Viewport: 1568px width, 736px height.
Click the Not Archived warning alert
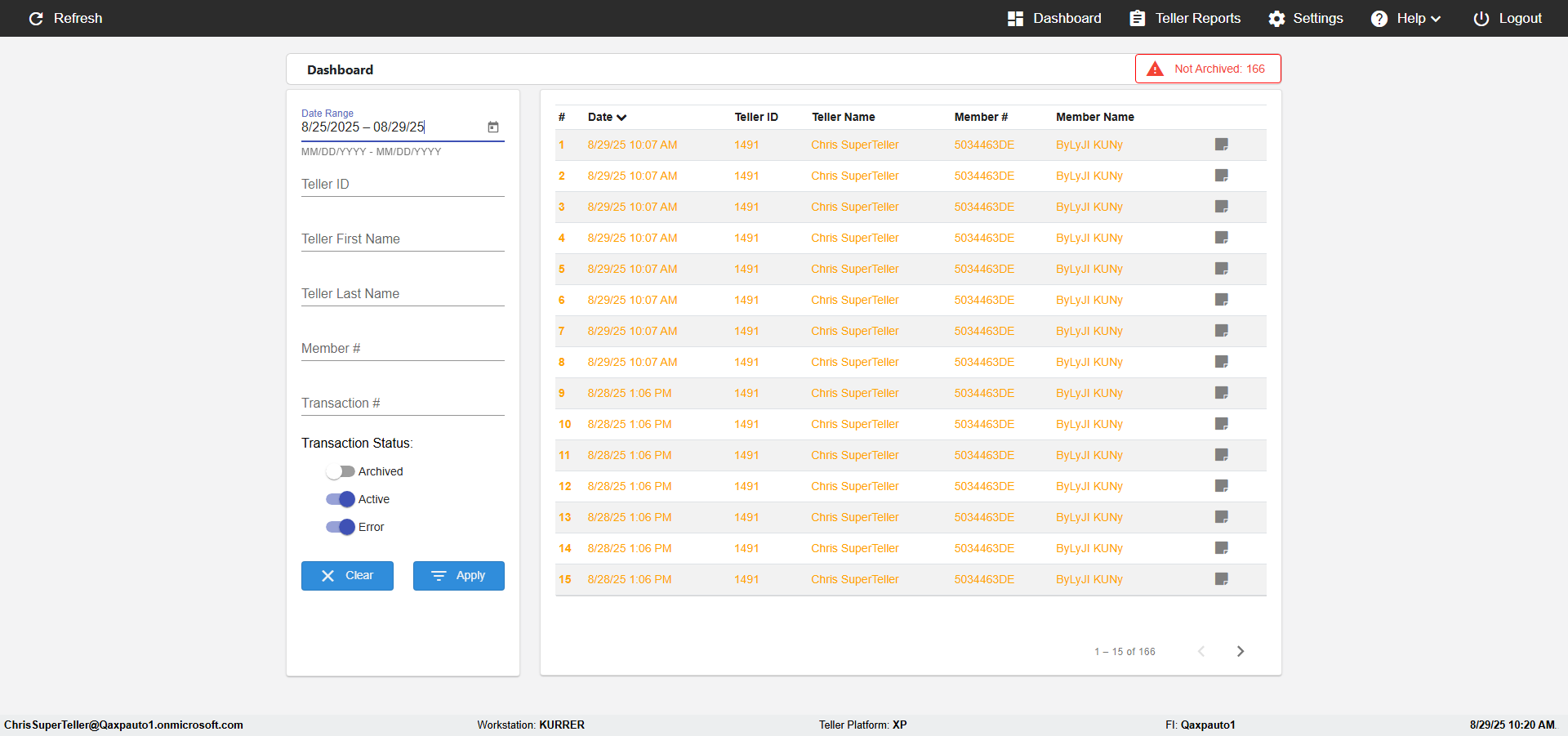click(x=1208, y=69)
